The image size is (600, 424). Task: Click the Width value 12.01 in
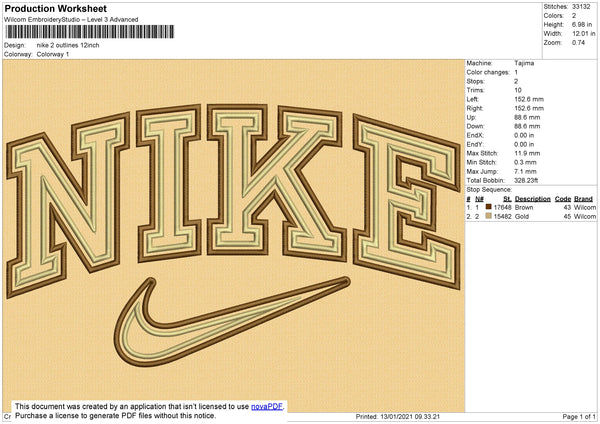(x=584, y=34)
